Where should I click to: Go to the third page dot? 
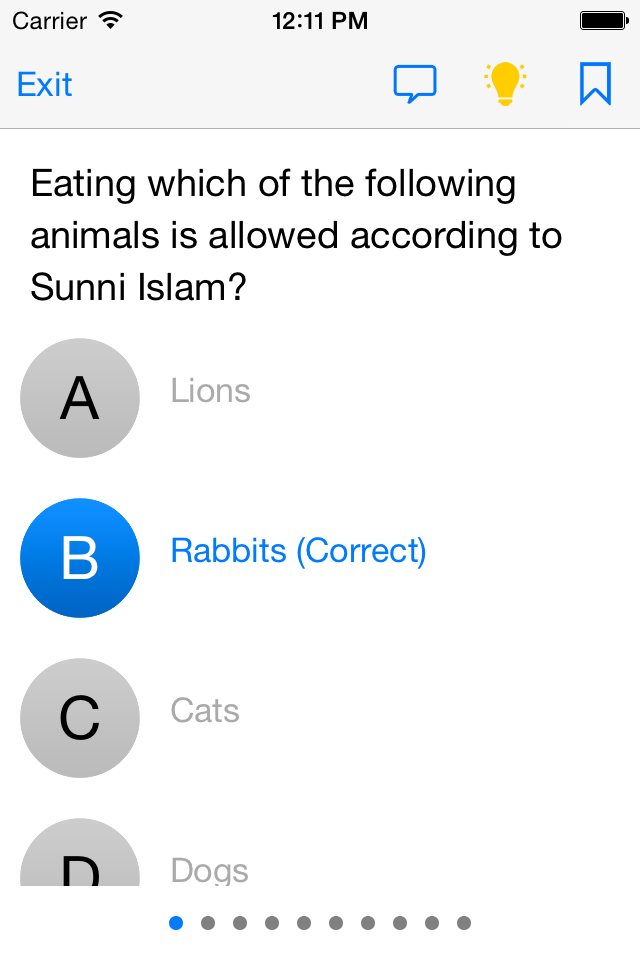point(240,923)
